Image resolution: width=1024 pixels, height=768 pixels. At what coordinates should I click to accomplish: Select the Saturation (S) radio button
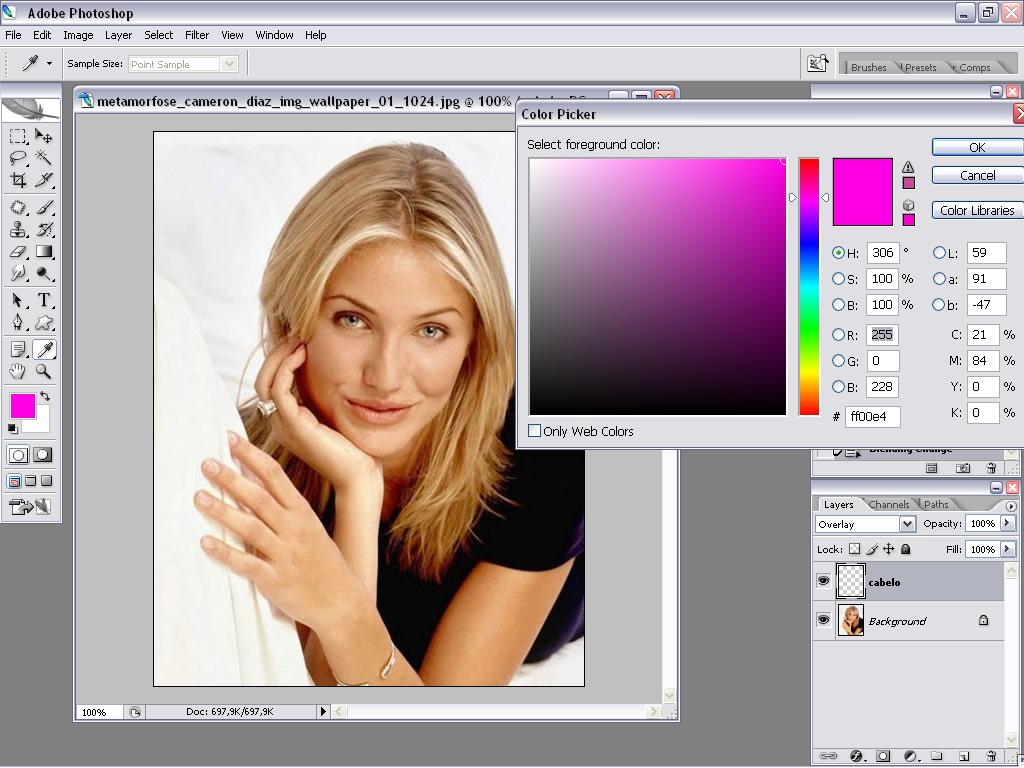[838, 279]
